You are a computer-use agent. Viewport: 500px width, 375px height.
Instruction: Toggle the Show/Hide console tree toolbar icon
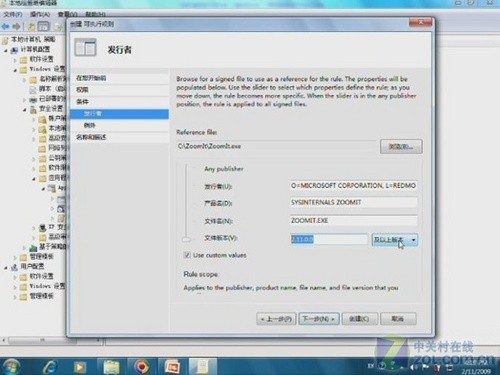(x=43, y=27)
